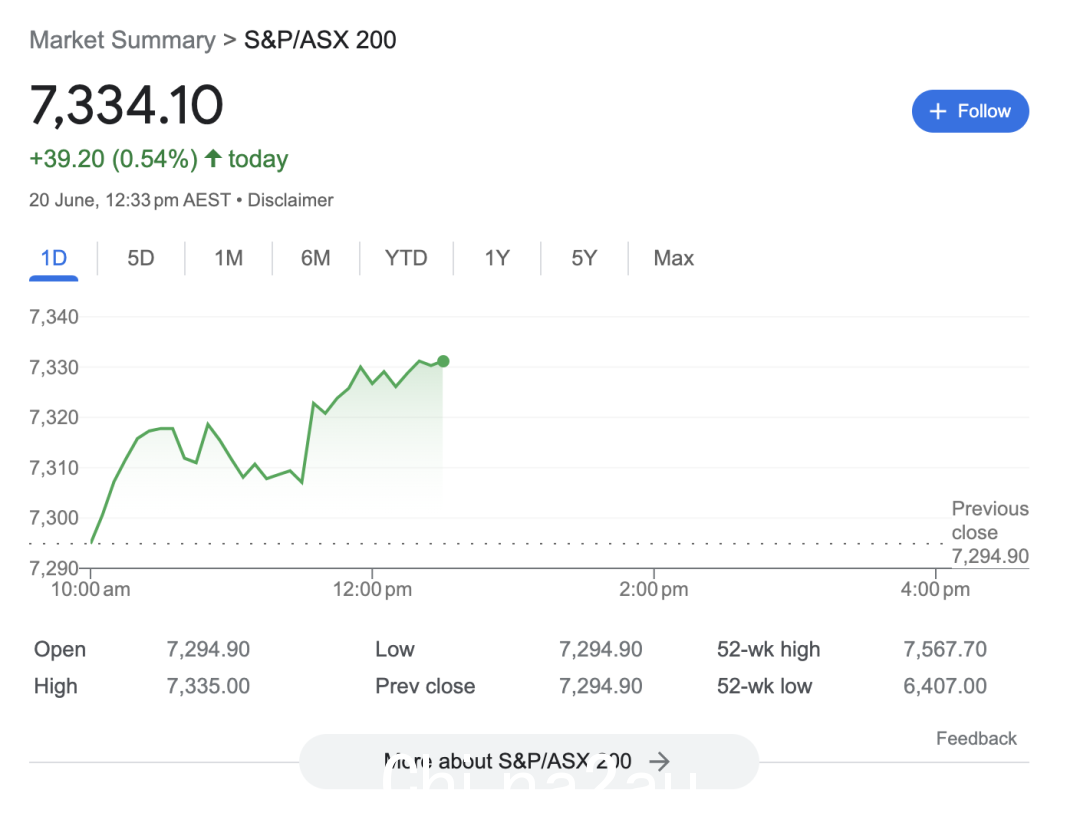Open More about S&P/ASX 200 button

[529, 761]
